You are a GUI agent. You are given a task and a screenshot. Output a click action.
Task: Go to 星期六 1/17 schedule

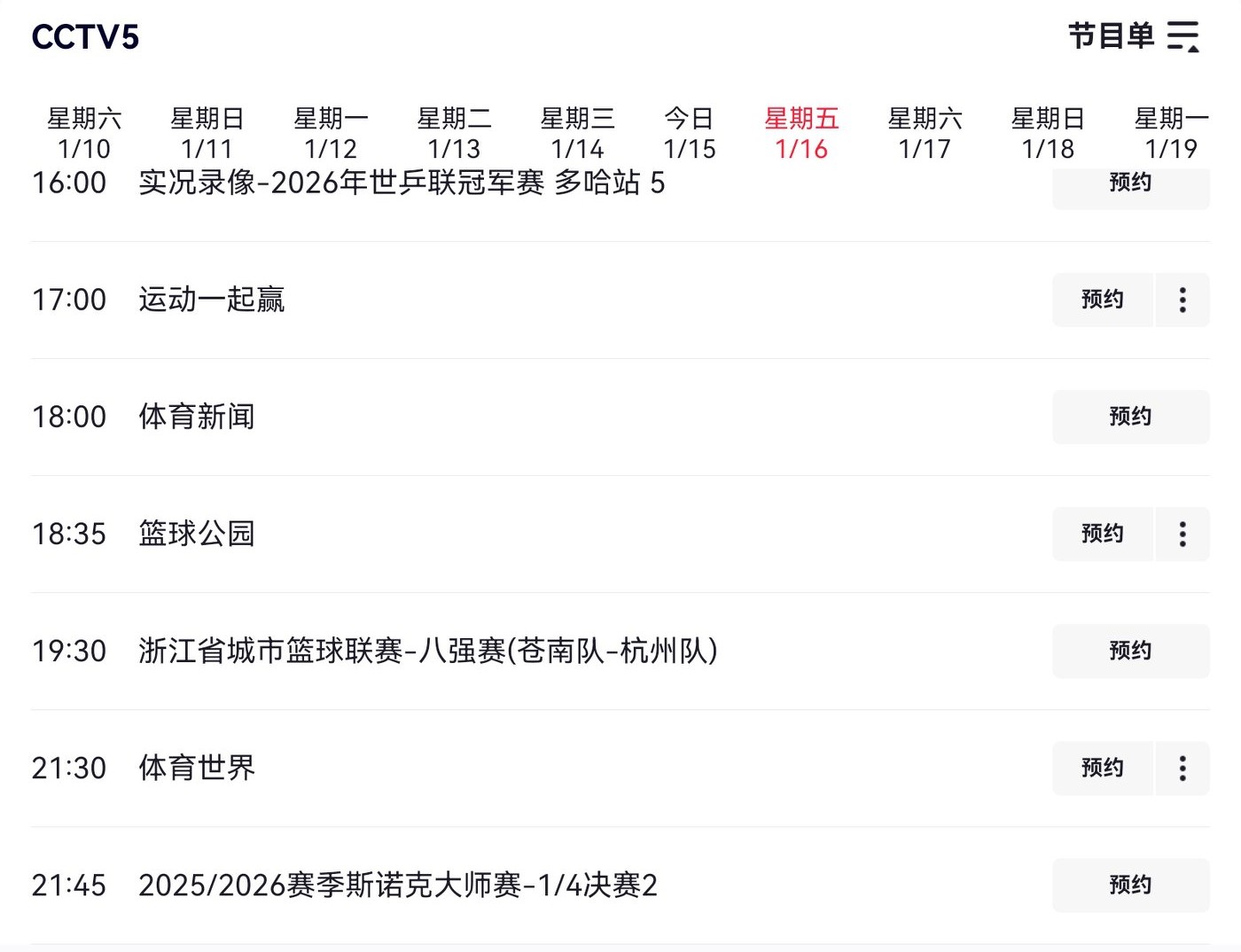coord(925,133)
